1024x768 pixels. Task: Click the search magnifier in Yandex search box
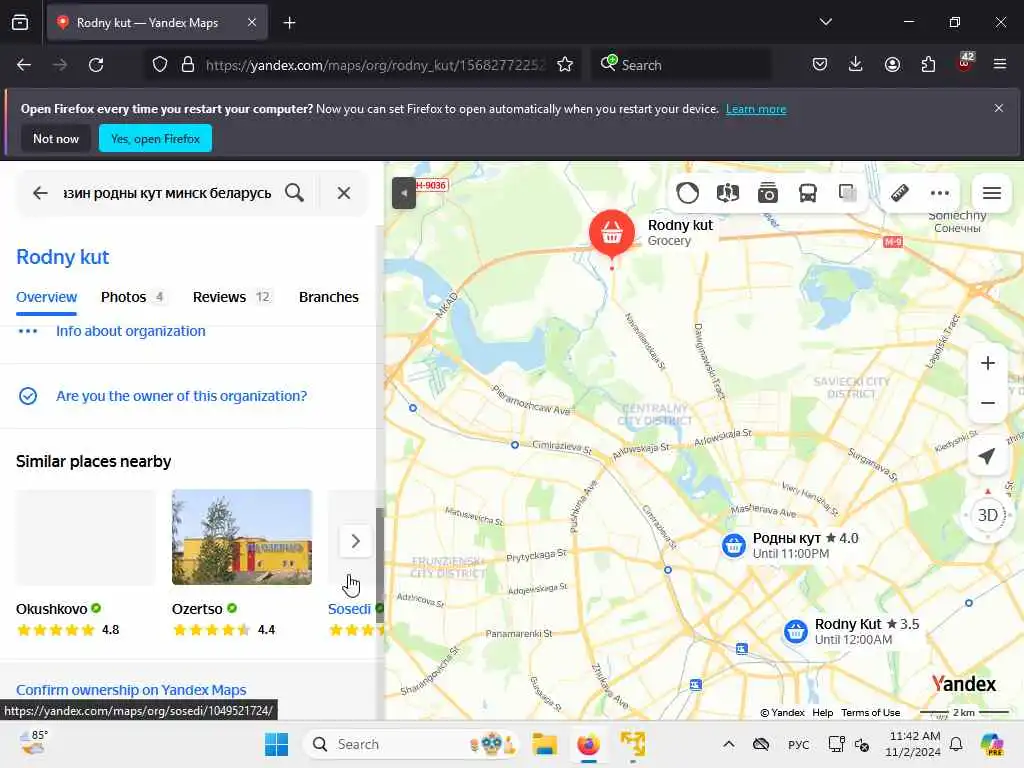click(x=295, y=193)
